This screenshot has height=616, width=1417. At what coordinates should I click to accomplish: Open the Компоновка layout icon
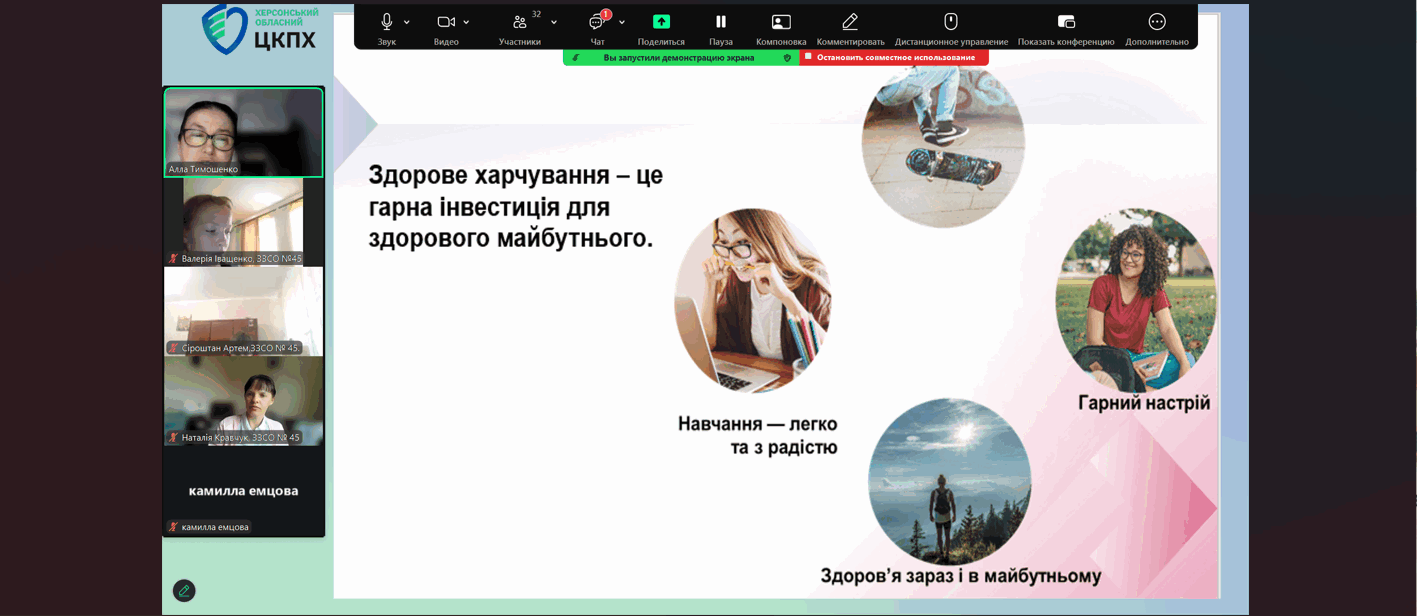tap(781, 22)
